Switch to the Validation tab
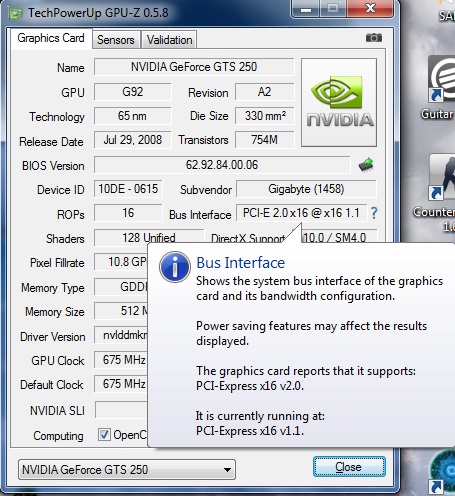The height and width of the screenshot is (496, 455). [169, 40]
